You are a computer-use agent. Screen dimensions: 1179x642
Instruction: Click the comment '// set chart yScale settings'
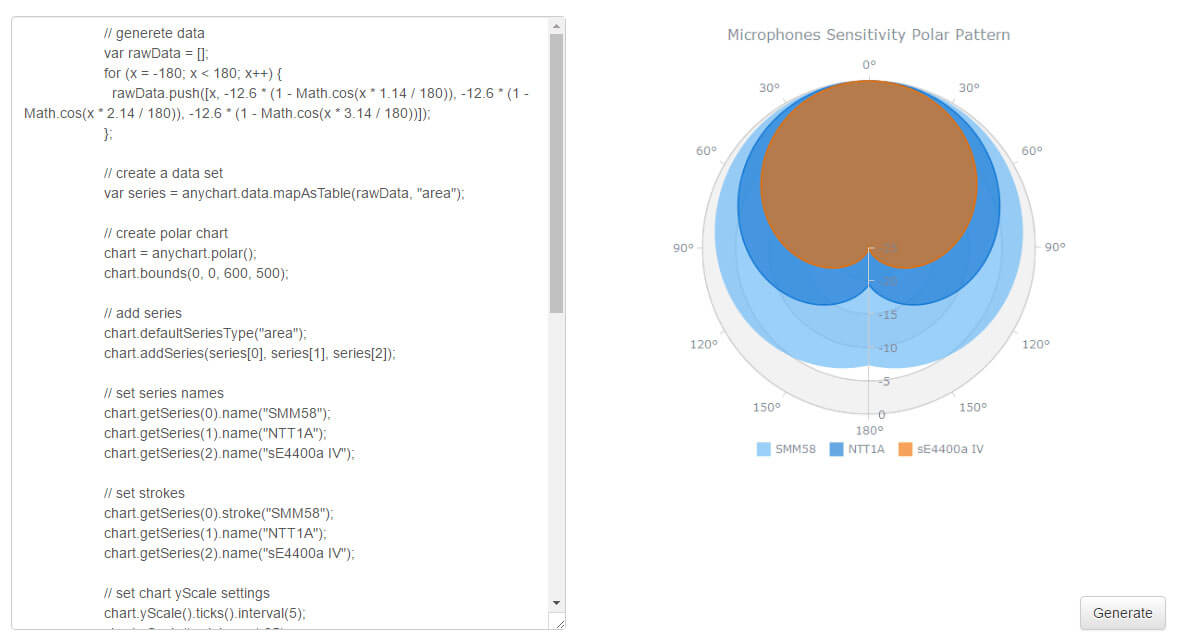pos(186,593)
